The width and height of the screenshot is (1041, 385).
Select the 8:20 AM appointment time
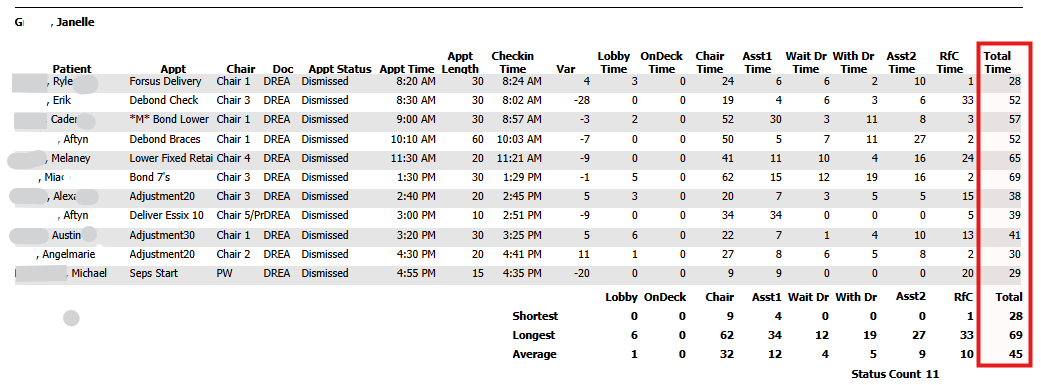click(x=416, y=82)
